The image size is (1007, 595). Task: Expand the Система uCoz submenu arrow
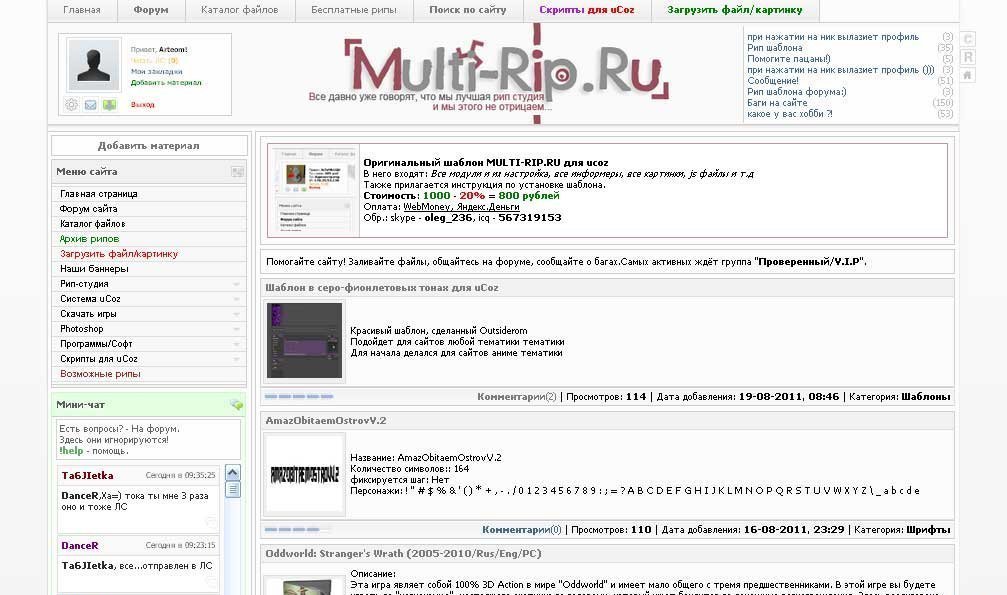point(236,299)
